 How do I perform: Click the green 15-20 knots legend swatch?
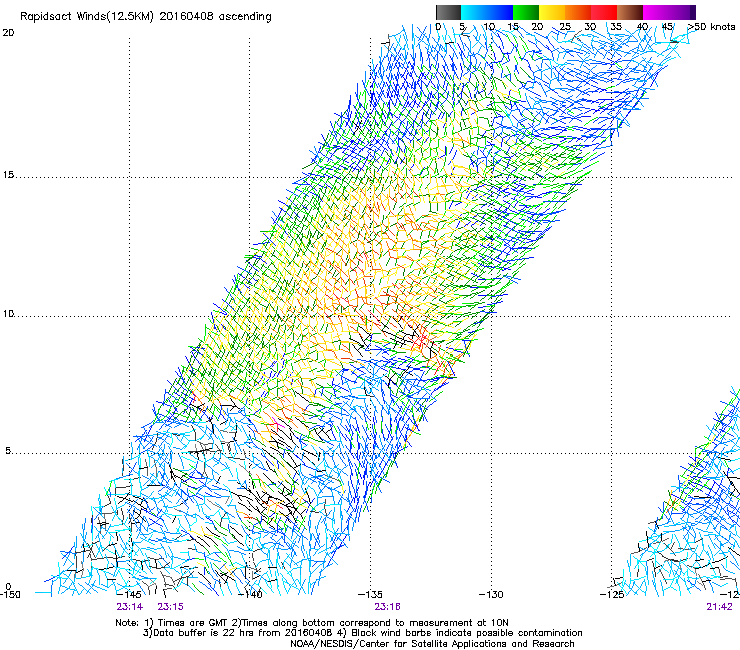pyautogui.click(x=526, y=12)
